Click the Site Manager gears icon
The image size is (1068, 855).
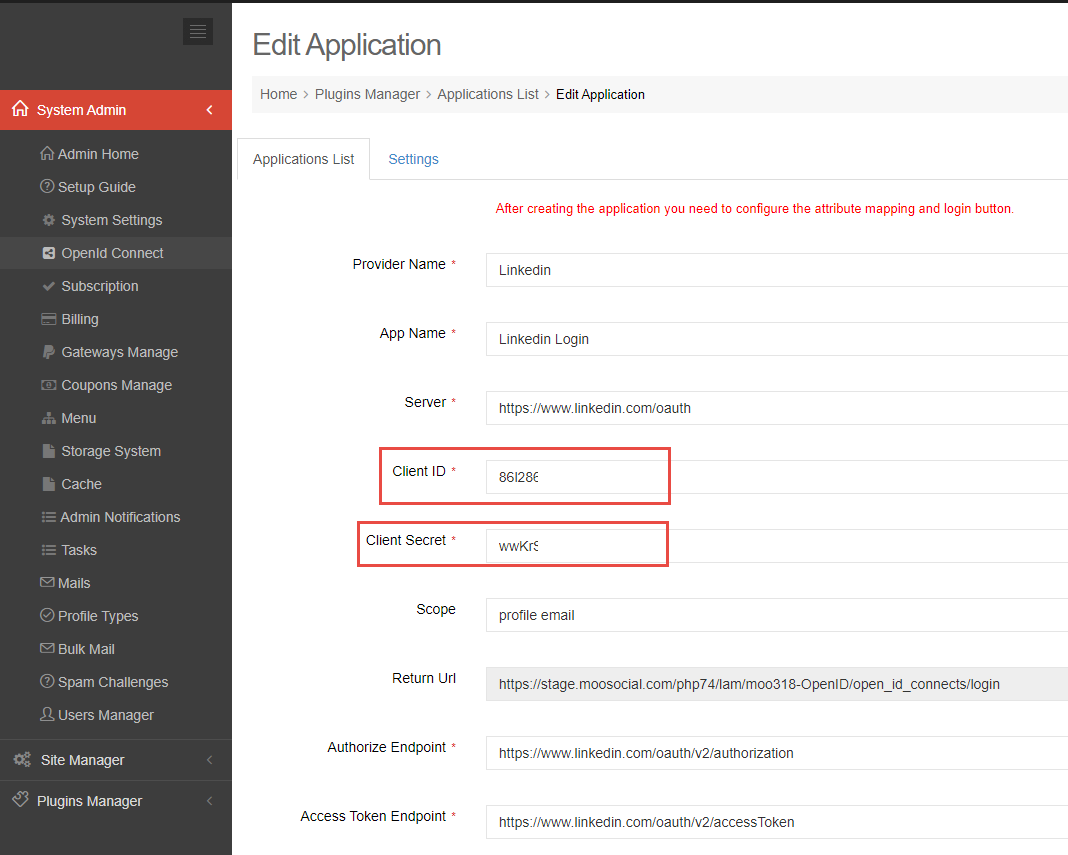pyautogui.click(x=22, y=759)
